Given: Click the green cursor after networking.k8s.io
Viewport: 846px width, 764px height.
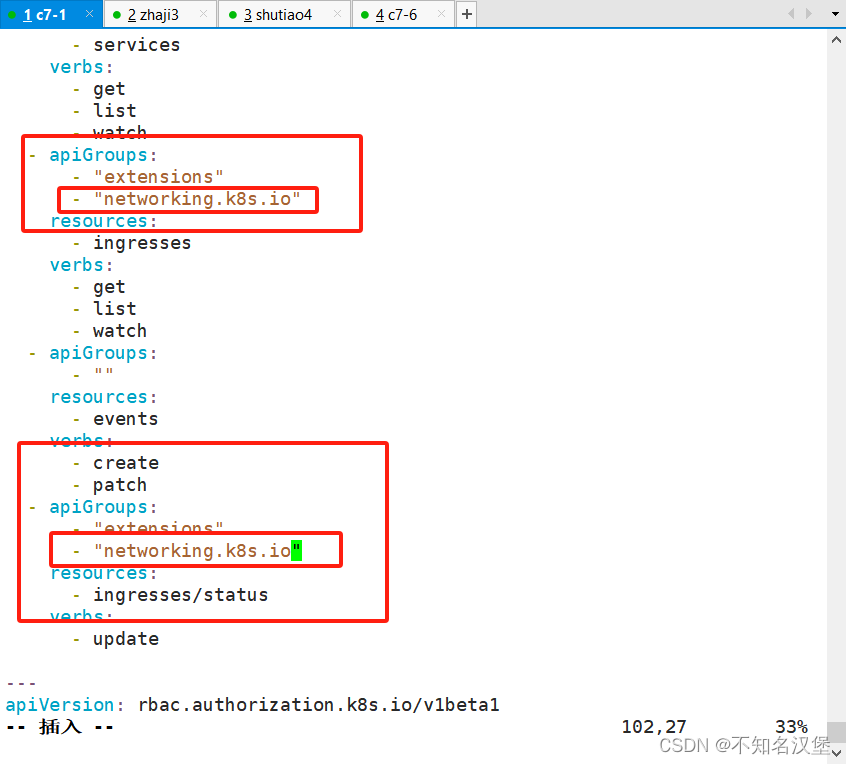Looking at the screenshot, I should (296, 551).
